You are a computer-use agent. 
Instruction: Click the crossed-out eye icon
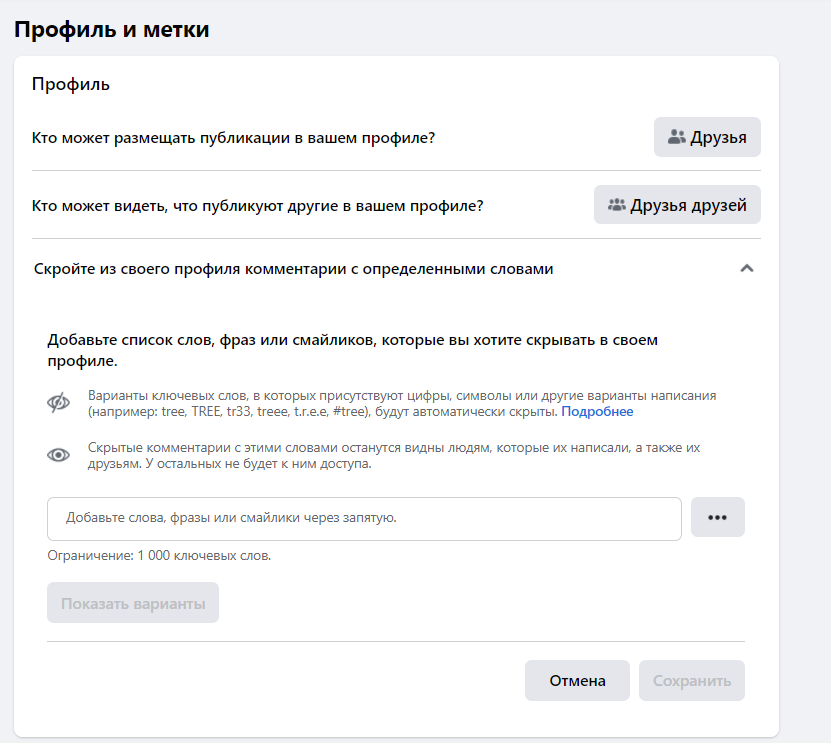coord(59,403)
